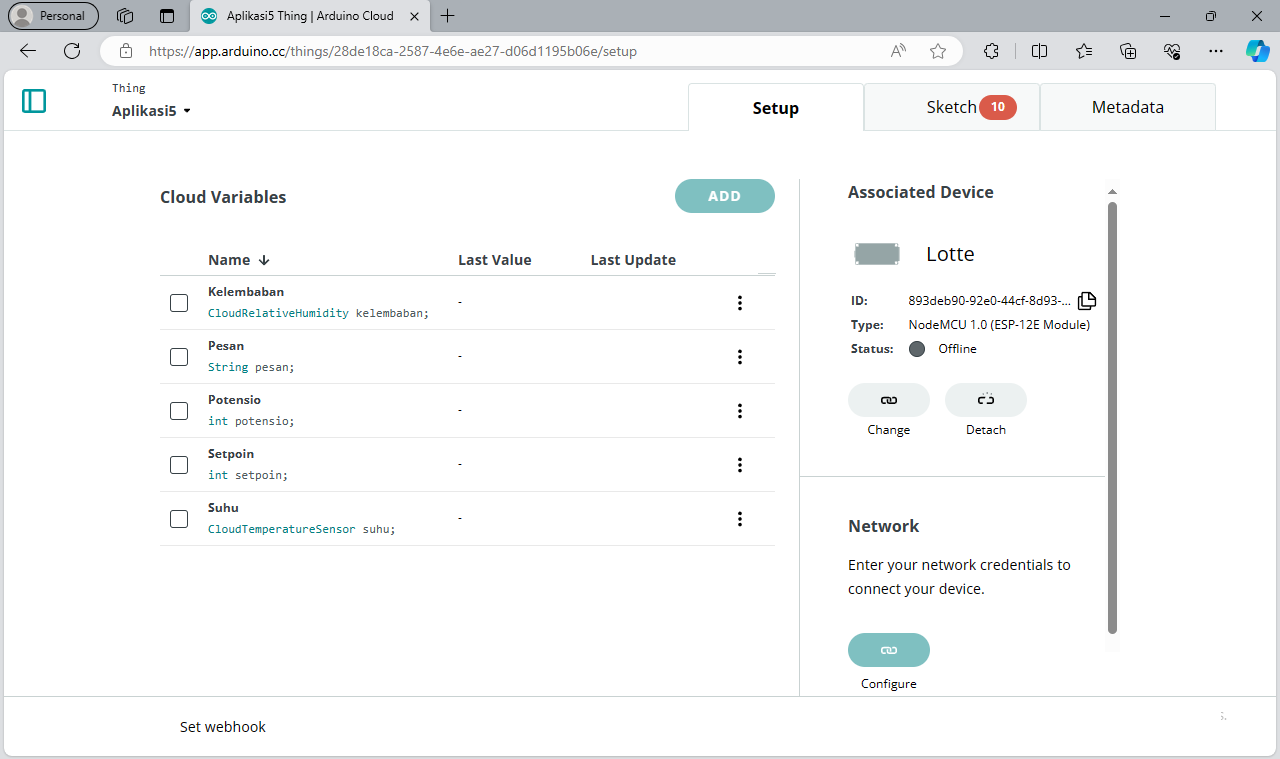Close the Aplikasi5 Thing browser tab
Viewport: 1280px width, 759px height.
pyautogui.click(x=414, y=16)
